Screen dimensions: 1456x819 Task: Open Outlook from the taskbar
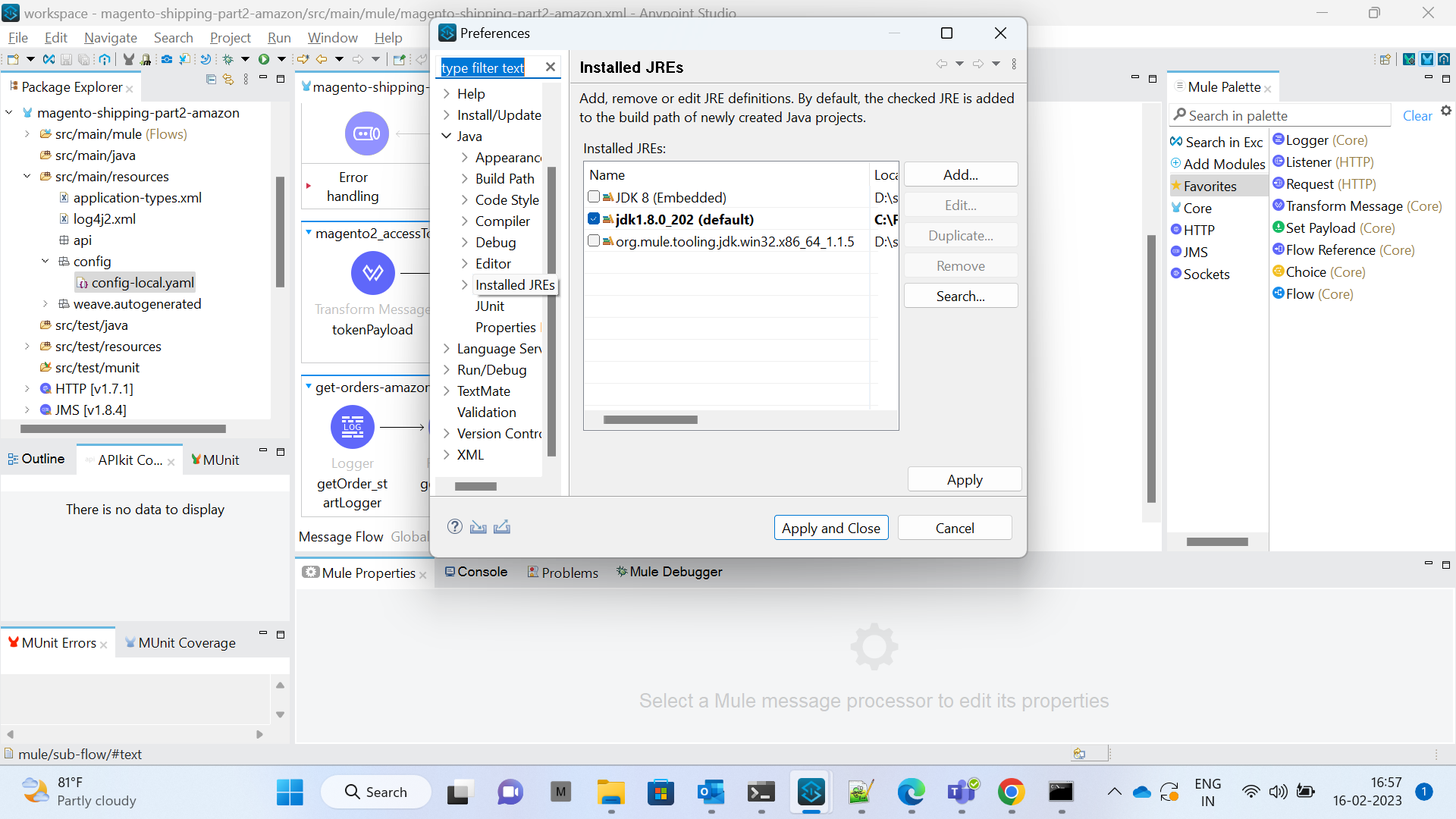coord(711,792)
